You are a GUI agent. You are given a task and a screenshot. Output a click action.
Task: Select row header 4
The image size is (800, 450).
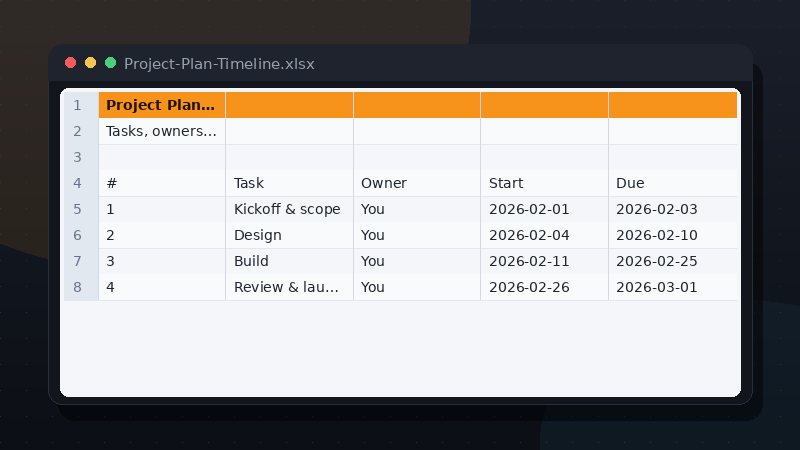pos(79,183)
